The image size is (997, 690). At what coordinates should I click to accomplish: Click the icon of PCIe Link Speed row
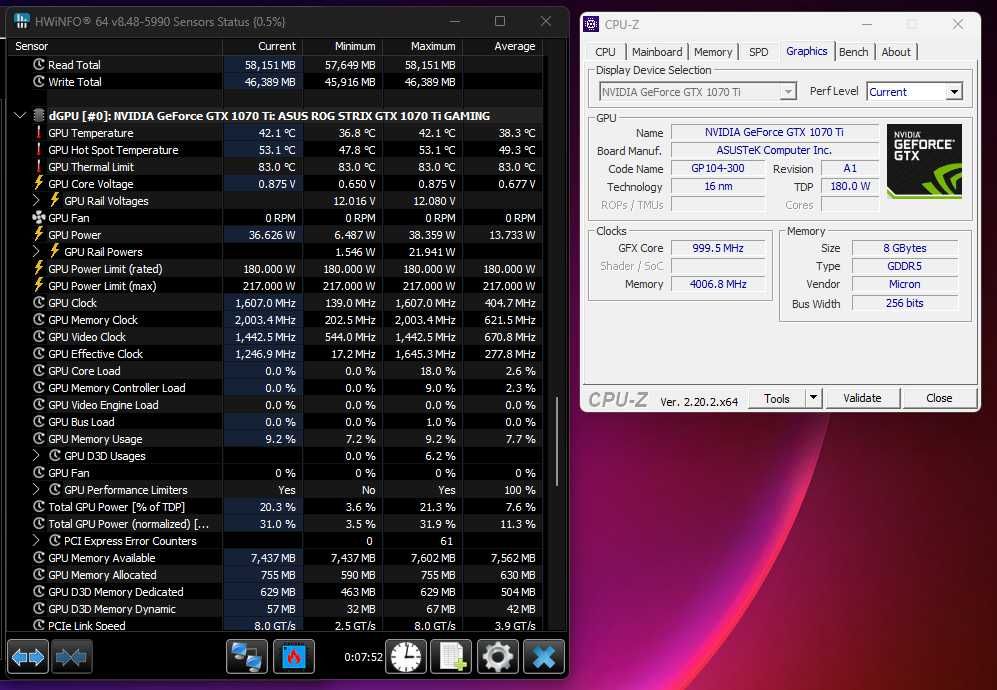39,625
